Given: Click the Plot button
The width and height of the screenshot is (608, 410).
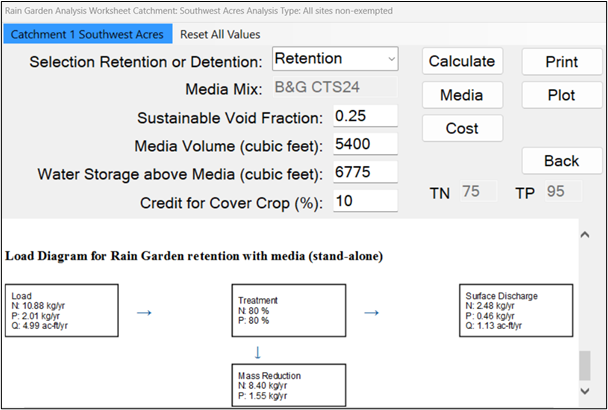Looking at the screenshot, I should point(561,95).
